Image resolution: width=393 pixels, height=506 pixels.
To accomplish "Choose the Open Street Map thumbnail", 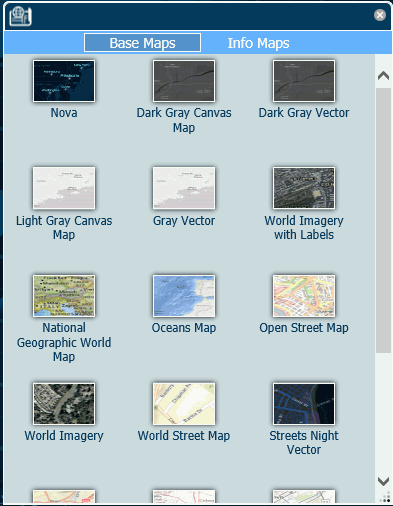I will coord(304,296).
